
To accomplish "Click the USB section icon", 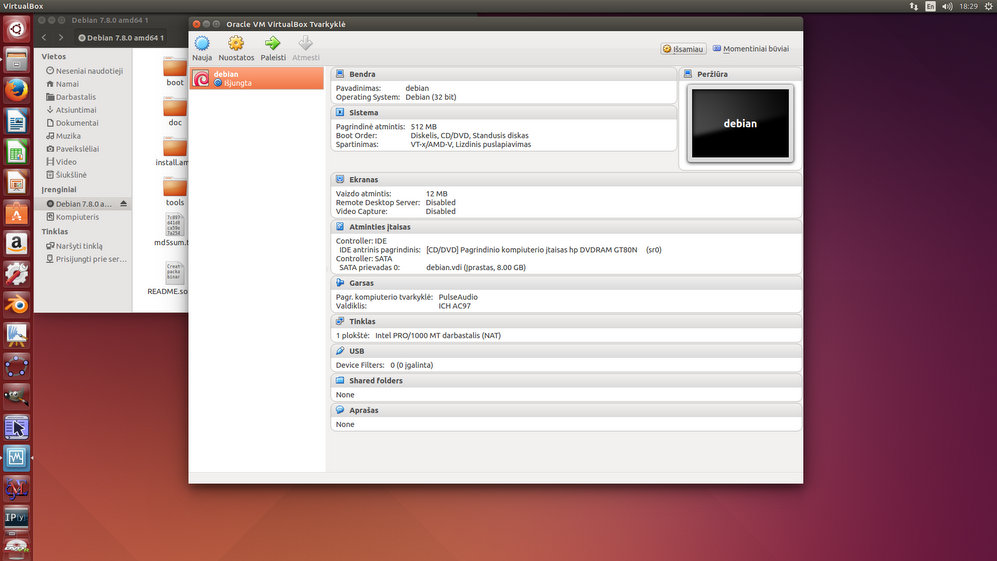I will click(341, 351).
